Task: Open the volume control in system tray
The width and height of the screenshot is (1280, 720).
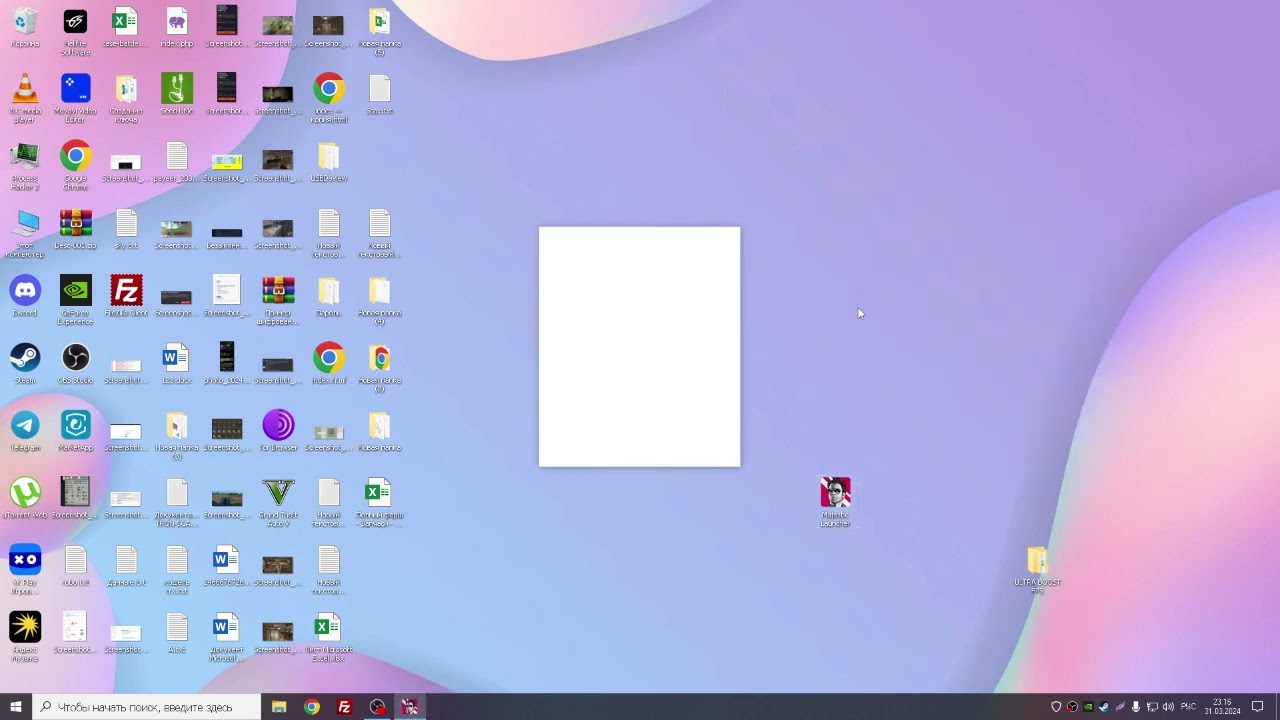Action: click(x=1168, y=707)
